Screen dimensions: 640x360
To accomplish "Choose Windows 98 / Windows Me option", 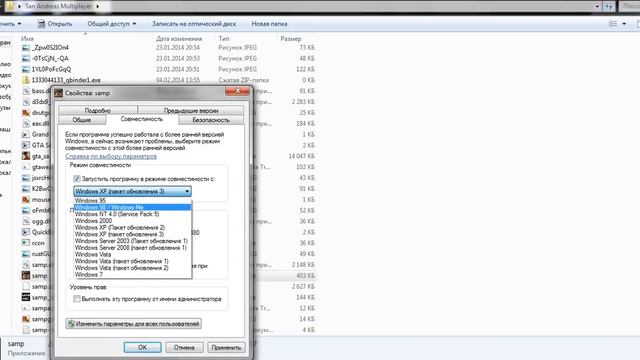I will pos(133,207).
